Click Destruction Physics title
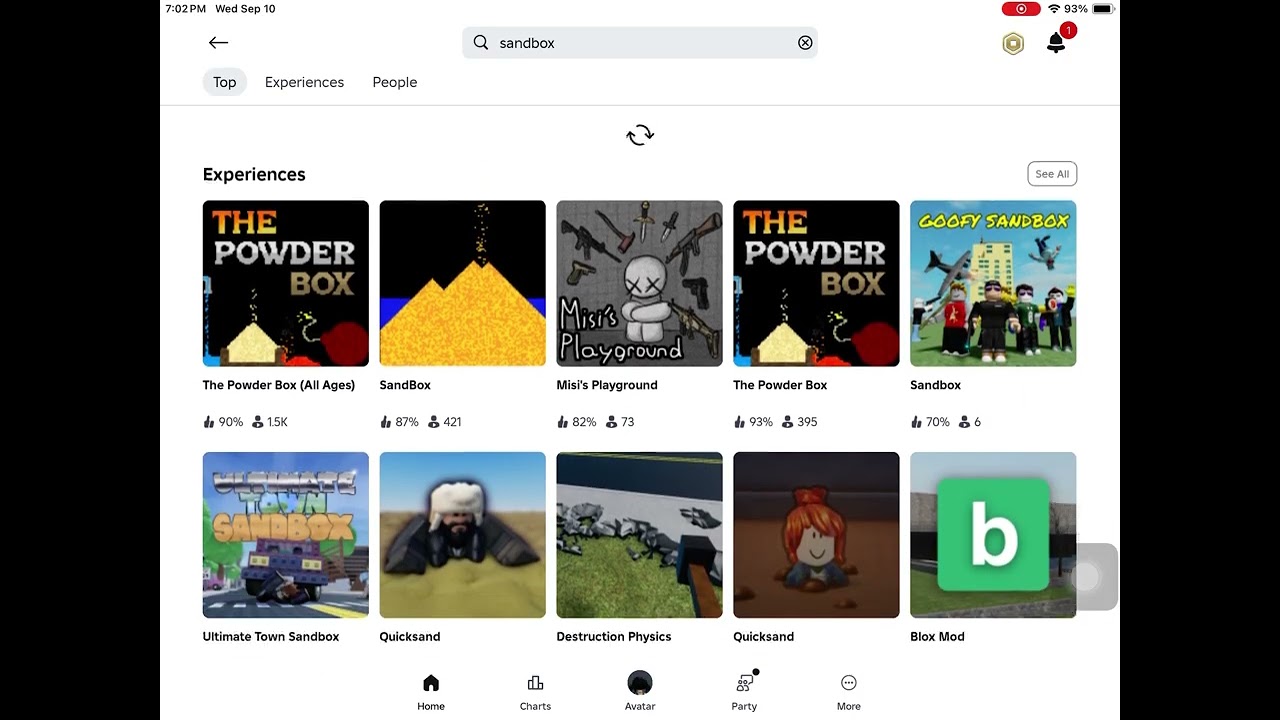 pos(614,636)
